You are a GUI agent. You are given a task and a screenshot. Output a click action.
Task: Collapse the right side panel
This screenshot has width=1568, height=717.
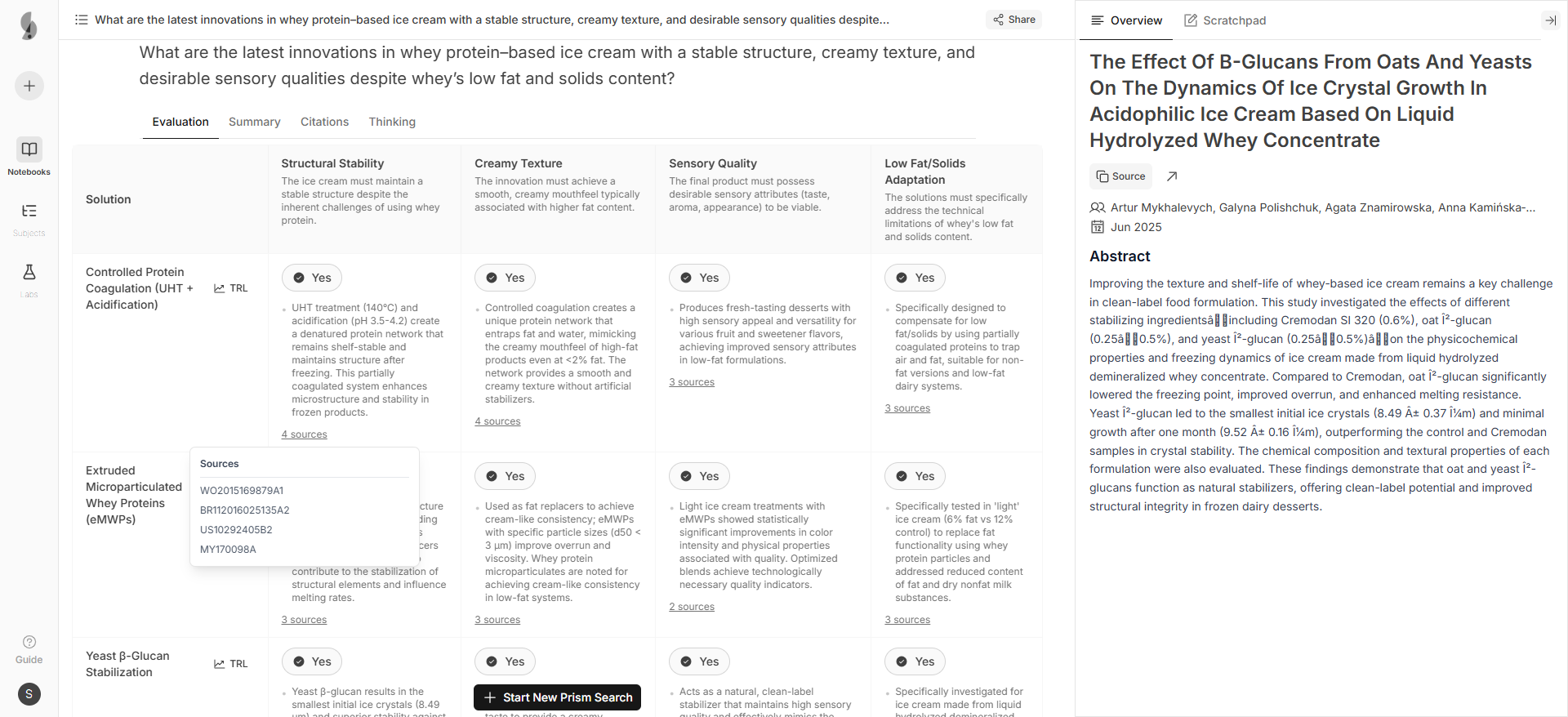[1550, 20]
